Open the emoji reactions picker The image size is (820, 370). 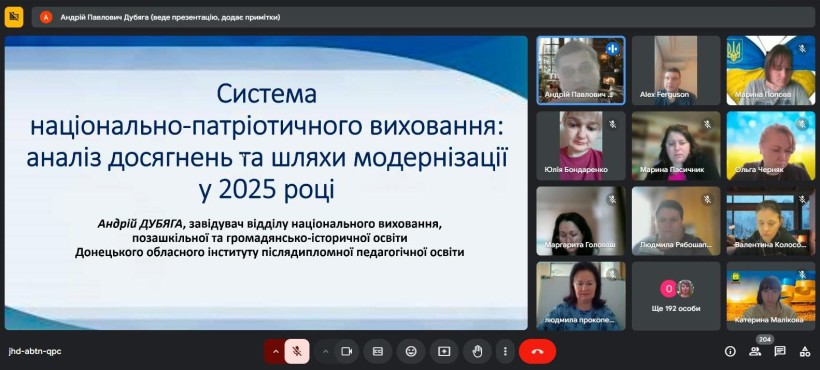pyautogui.click(x=411, y=352)
